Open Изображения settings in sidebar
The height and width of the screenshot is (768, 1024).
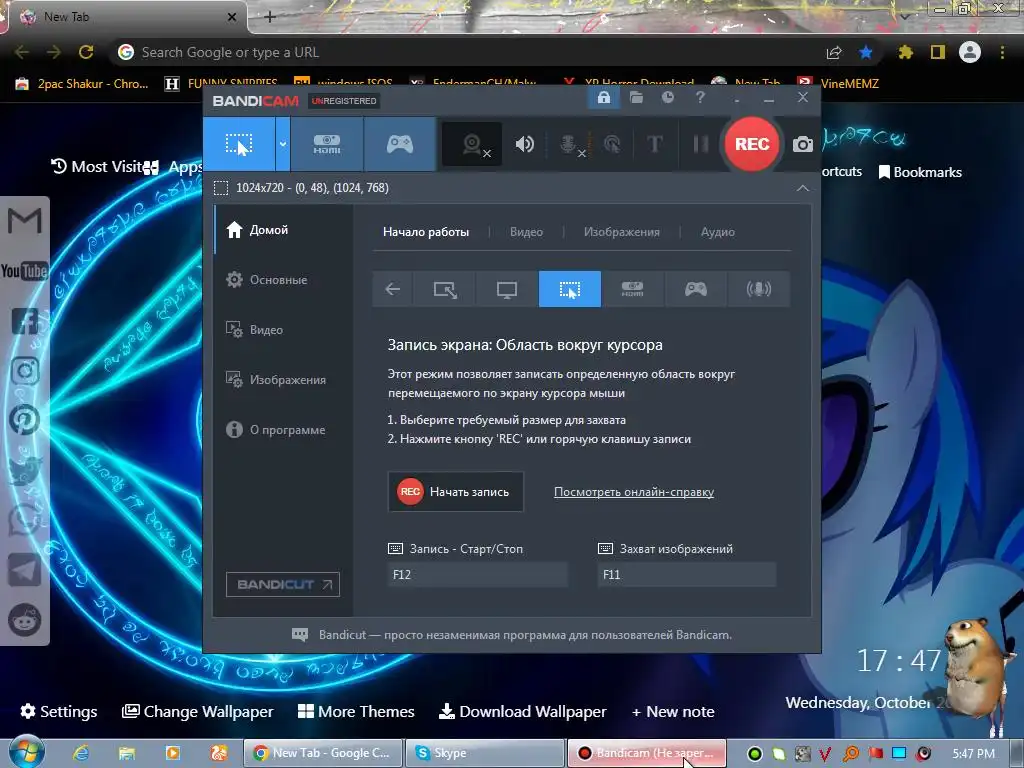[283, 379]
